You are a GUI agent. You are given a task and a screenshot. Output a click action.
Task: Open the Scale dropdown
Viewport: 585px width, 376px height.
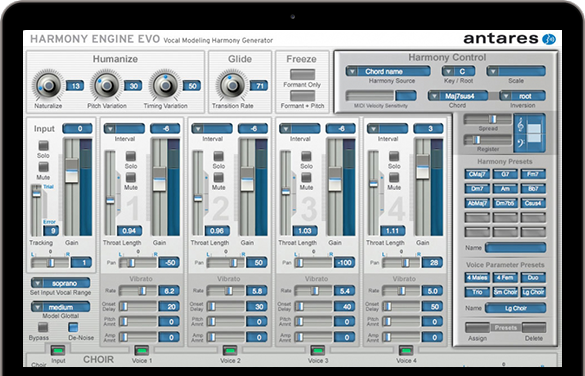[516, 71]
